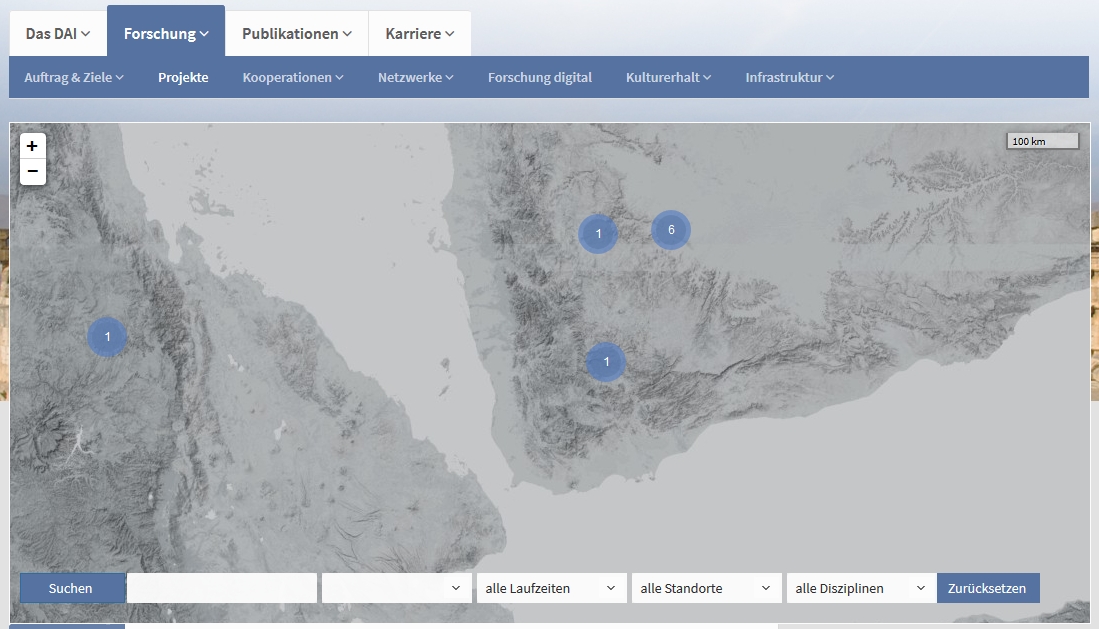Open the alle Laufzeiten dropdown
The image size is (1099, 629).
[552, 588]
